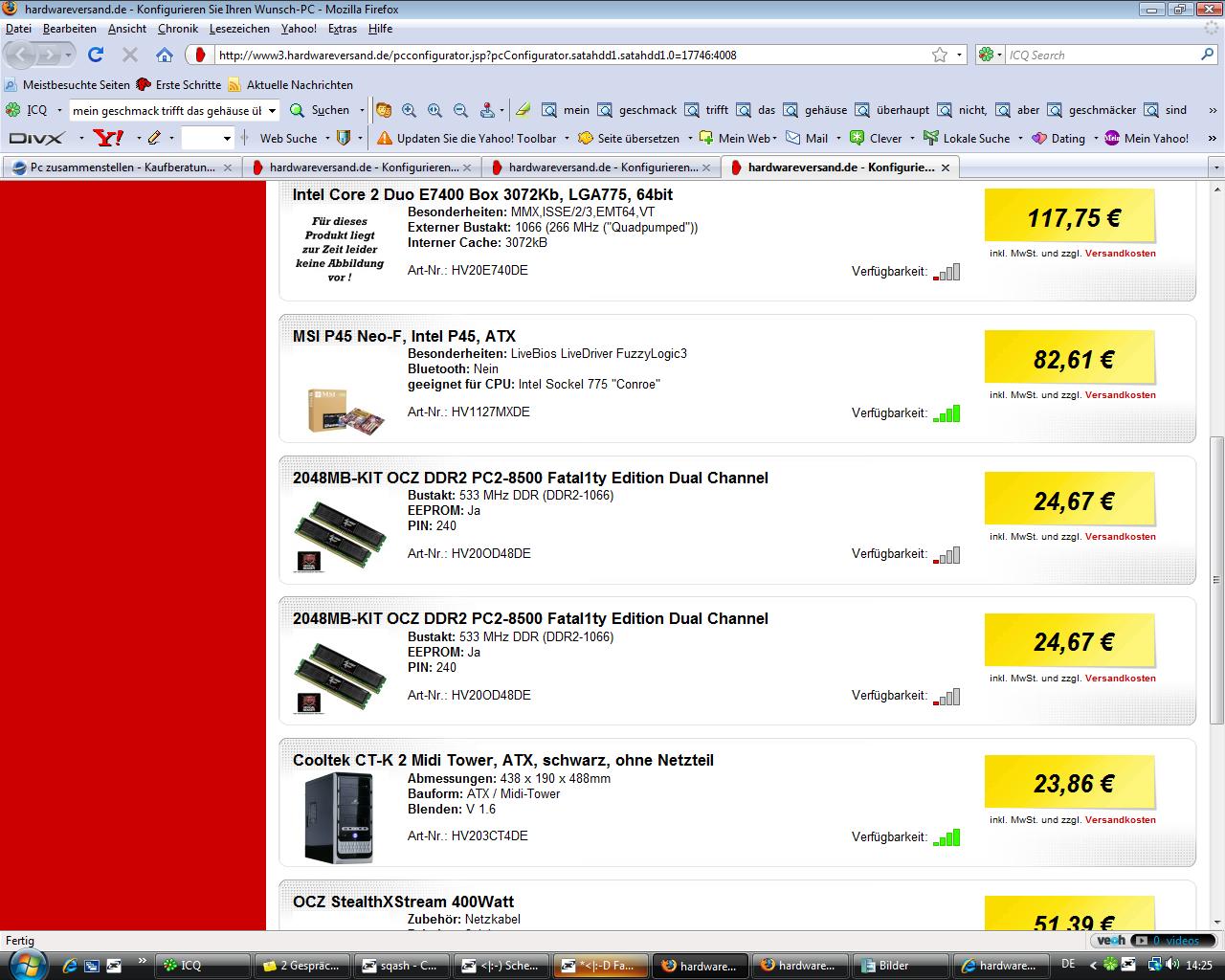Click the smiley faces icon in ICQ toolbar

click(383, 110)
